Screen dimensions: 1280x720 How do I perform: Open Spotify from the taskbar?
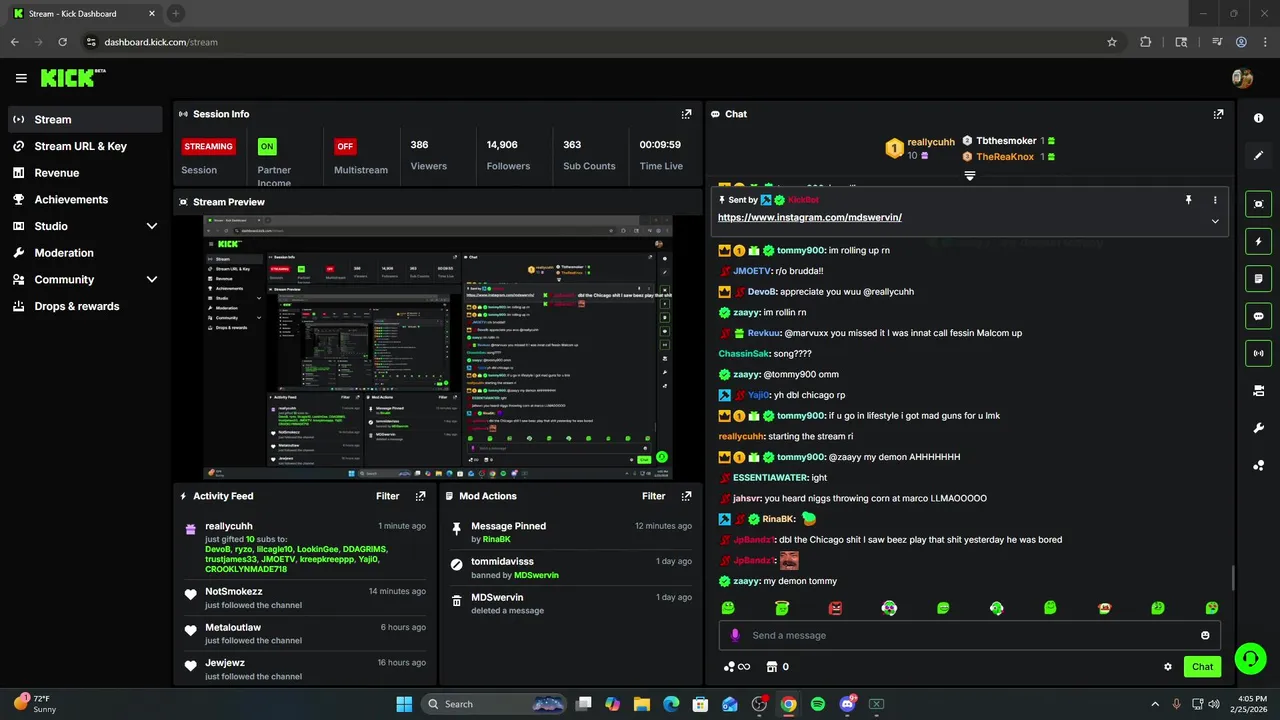[x=818, y=704]
